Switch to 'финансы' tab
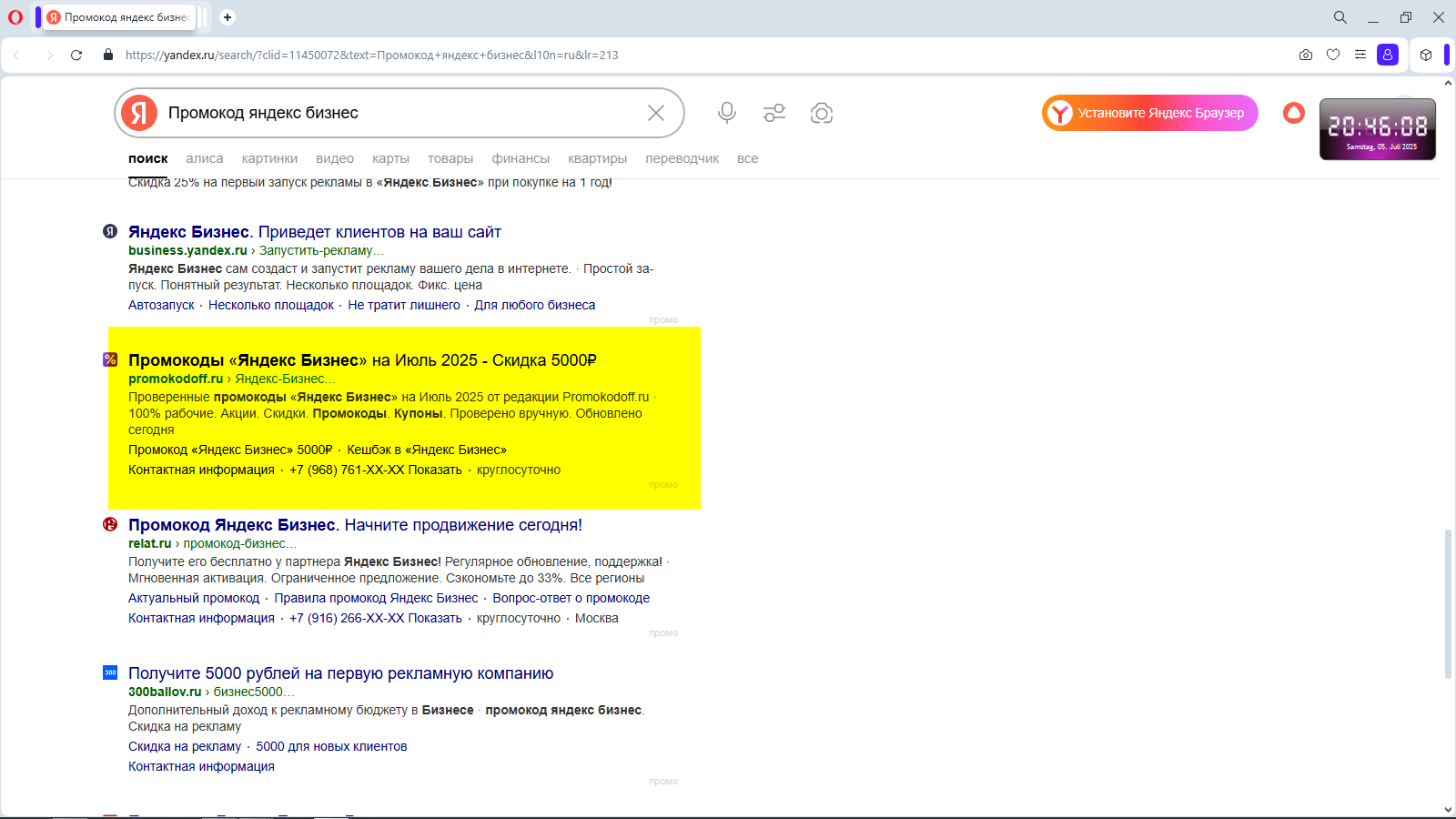 click(x=521, y=158)
